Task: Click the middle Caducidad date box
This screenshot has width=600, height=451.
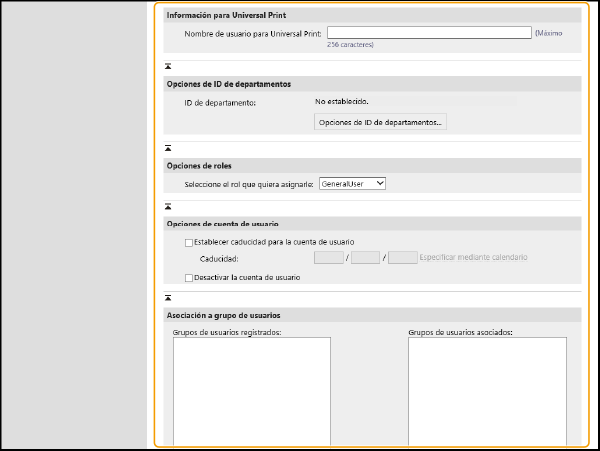Action: tap(366, 258)
